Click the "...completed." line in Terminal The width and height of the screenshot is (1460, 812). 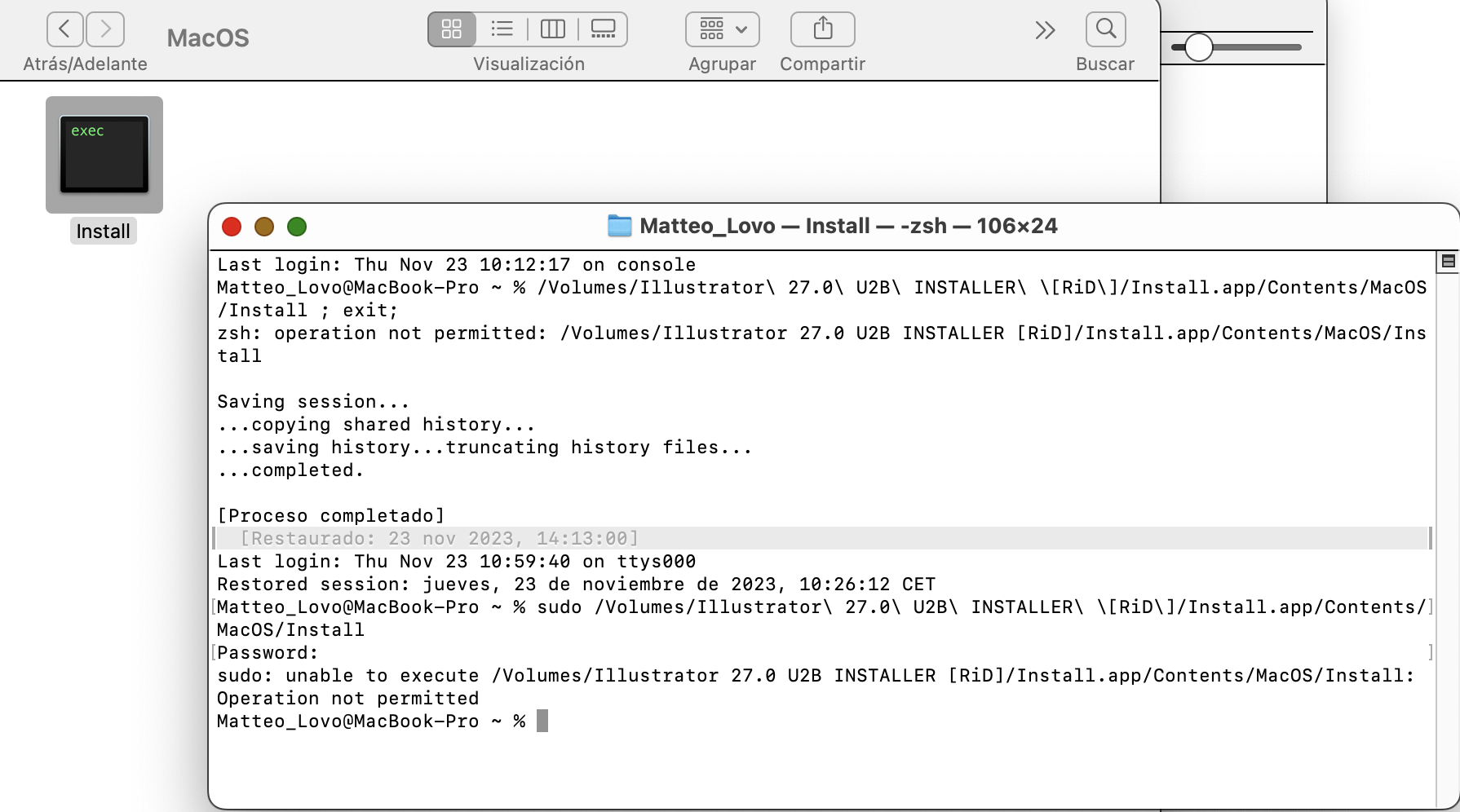tap(290, 470)
